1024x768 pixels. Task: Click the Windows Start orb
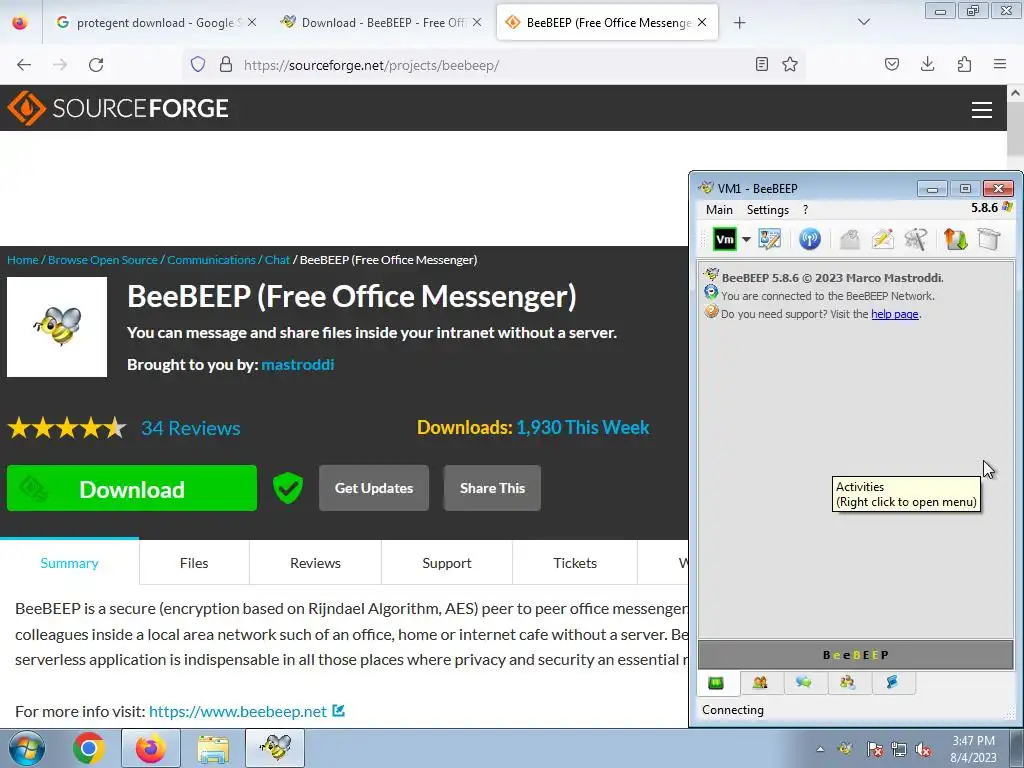27,748
